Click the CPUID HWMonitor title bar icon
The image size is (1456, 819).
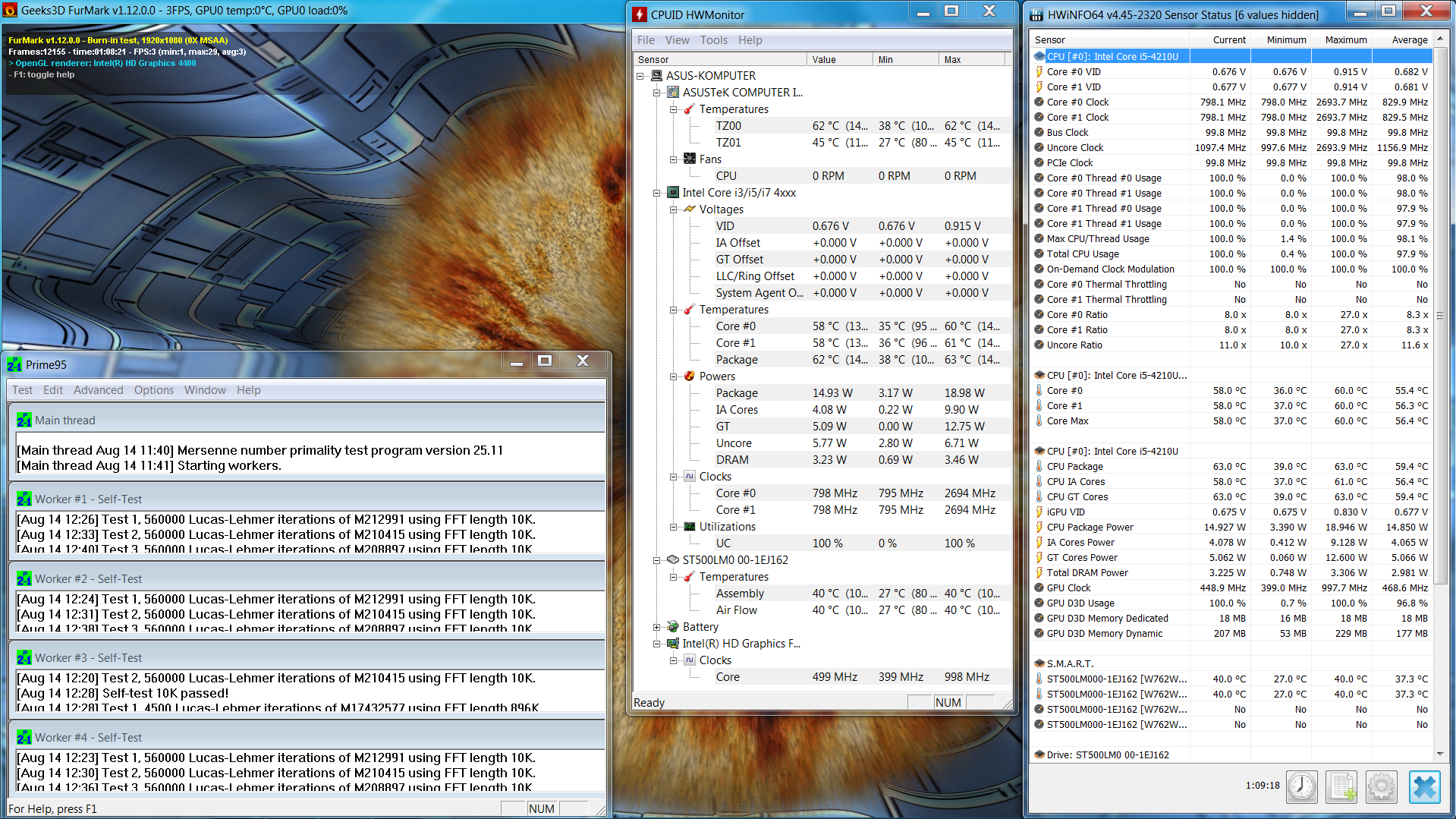click(640, 14)
